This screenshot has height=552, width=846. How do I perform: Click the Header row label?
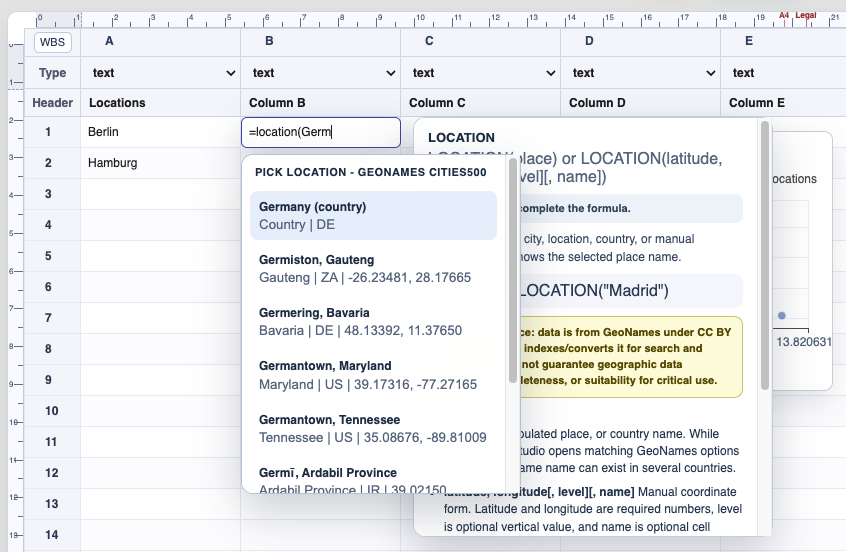tap(52, 103)
